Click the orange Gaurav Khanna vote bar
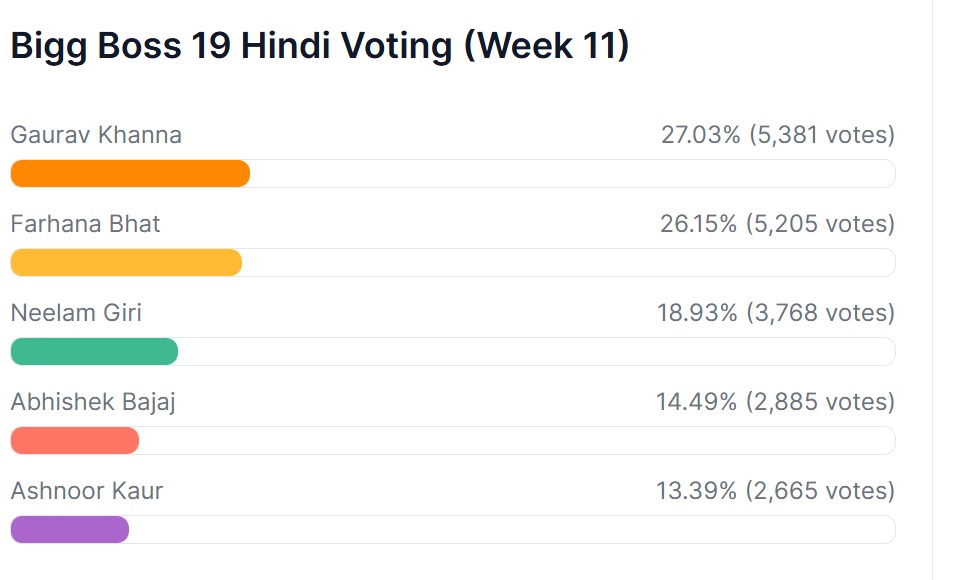The image size is (956, 580). pyautogui.click(x=130, y=174)
